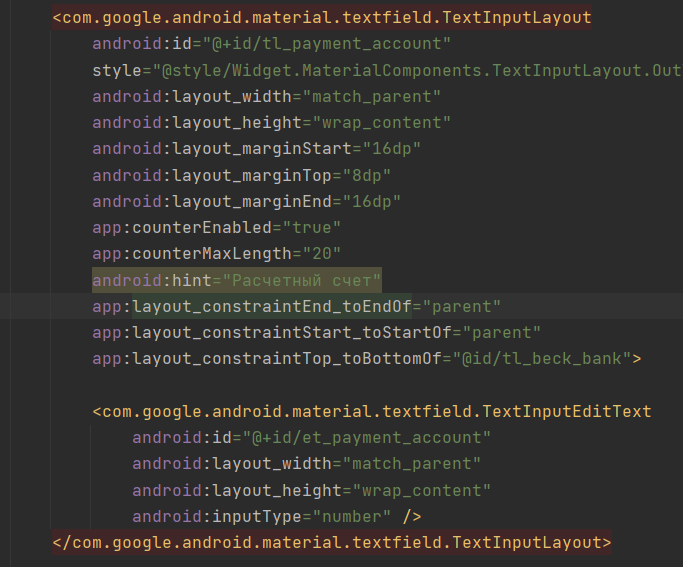Click the TextInputEditText layout_width line
This screenshot has width=683, height=567.
(x=307, y=464)
